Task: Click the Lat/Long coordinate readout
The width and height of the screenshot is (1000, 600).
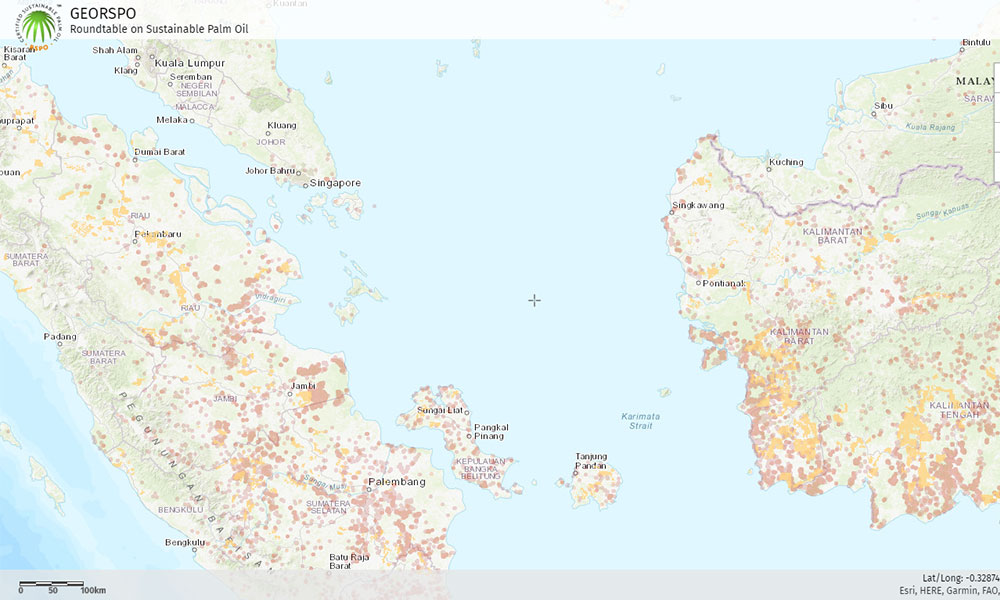Action: click(960, 578)
